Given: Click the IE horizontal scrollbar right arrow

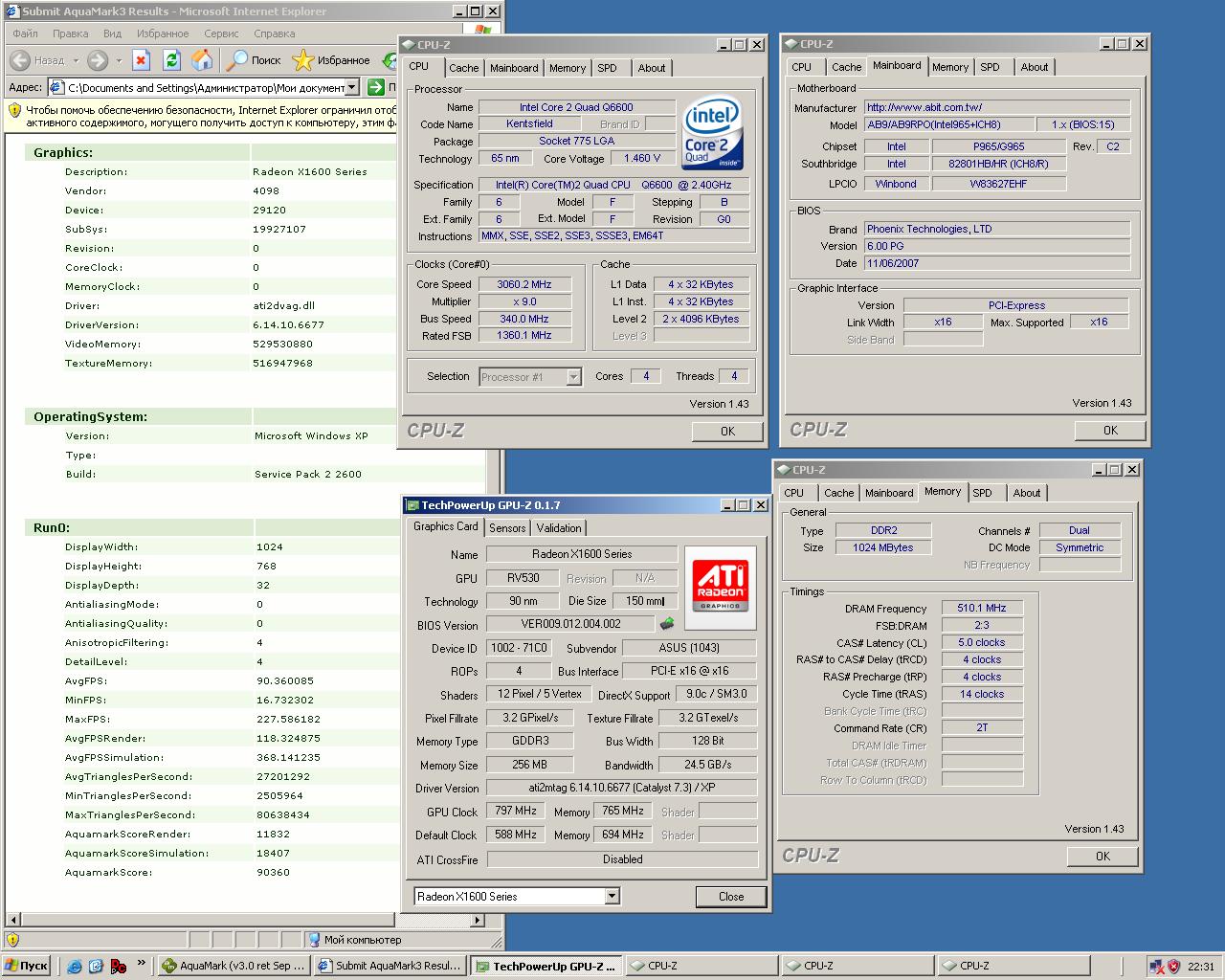Looking at the screenshot, I should tap(479, 920).
